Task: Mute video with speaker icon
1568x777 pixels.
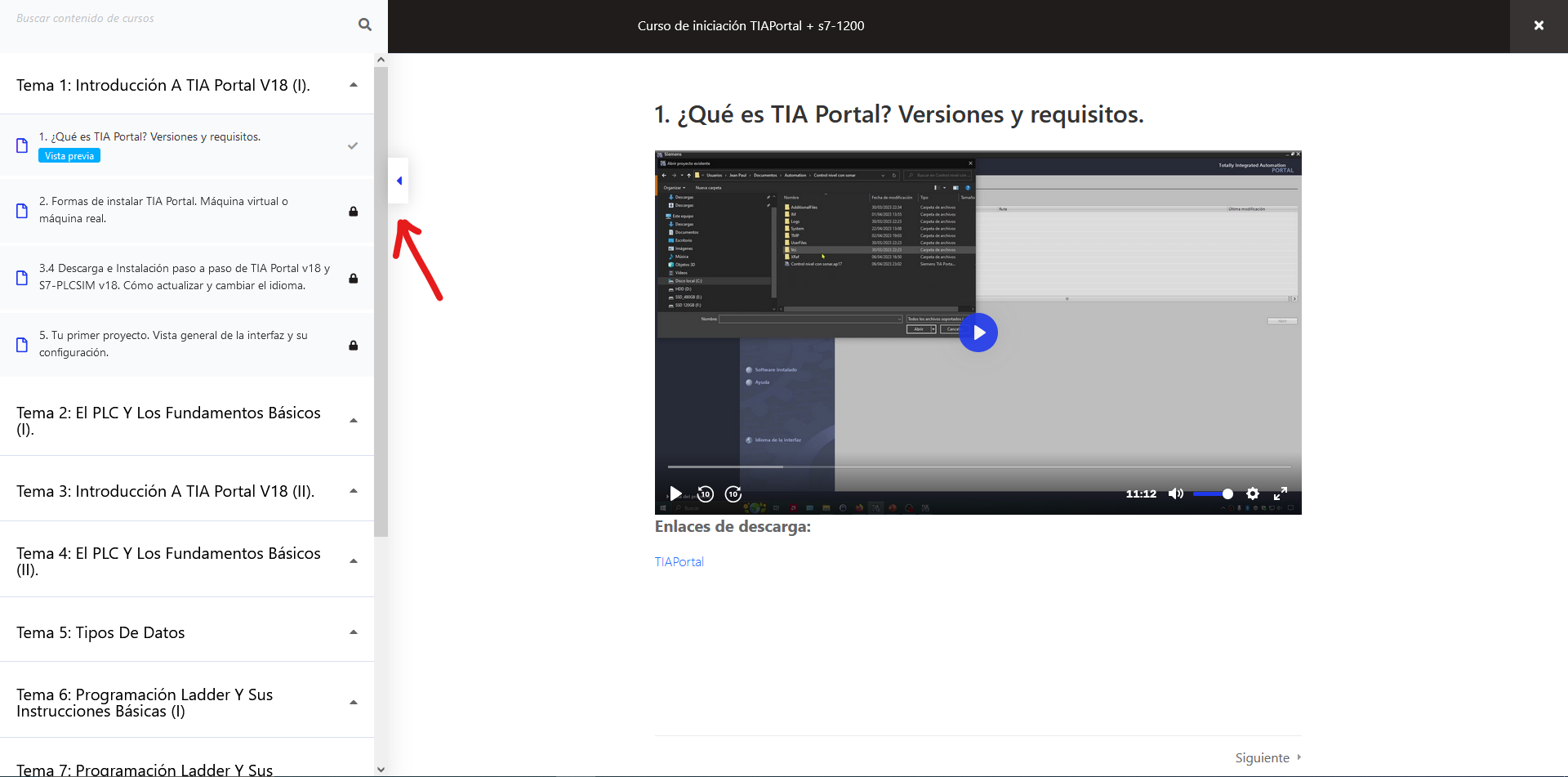Action: [x=1176, y=493]
